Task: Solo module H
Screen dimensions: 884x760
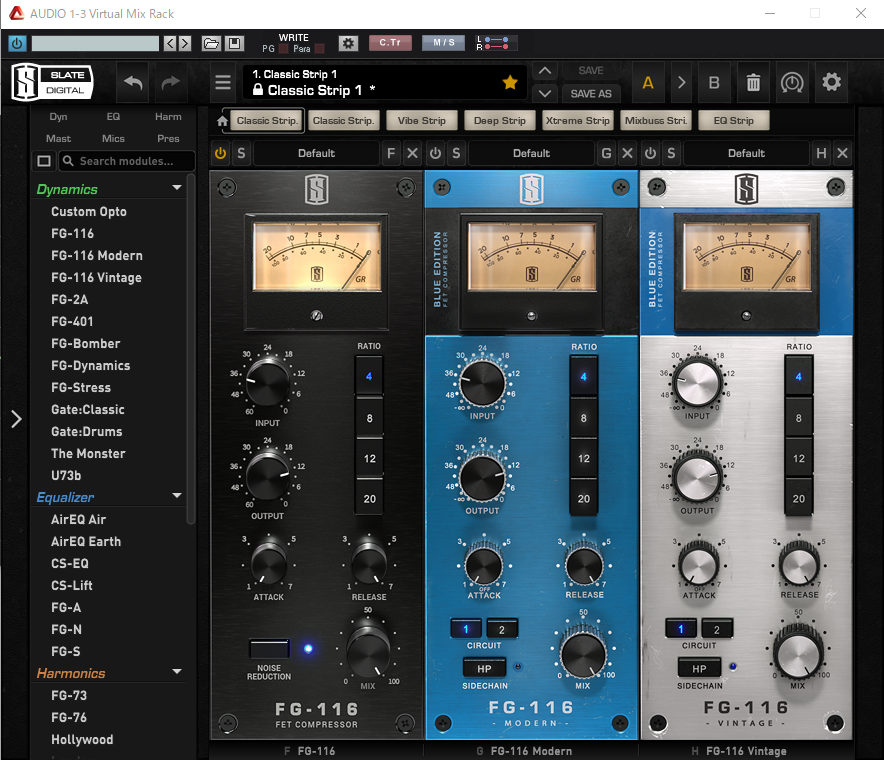Action: (x=671, y=153)
